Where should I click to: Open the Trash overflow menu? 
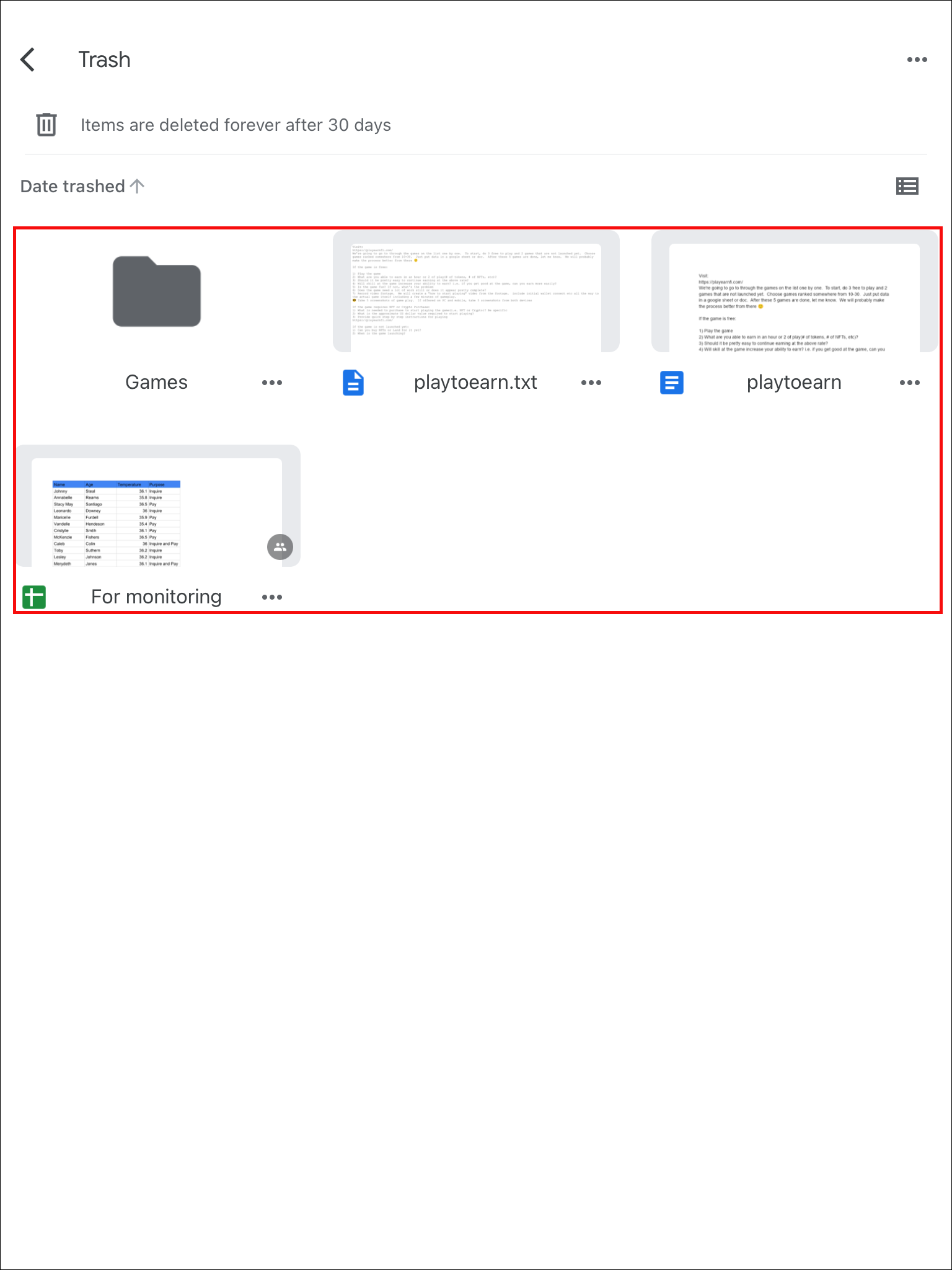[917, 60]
